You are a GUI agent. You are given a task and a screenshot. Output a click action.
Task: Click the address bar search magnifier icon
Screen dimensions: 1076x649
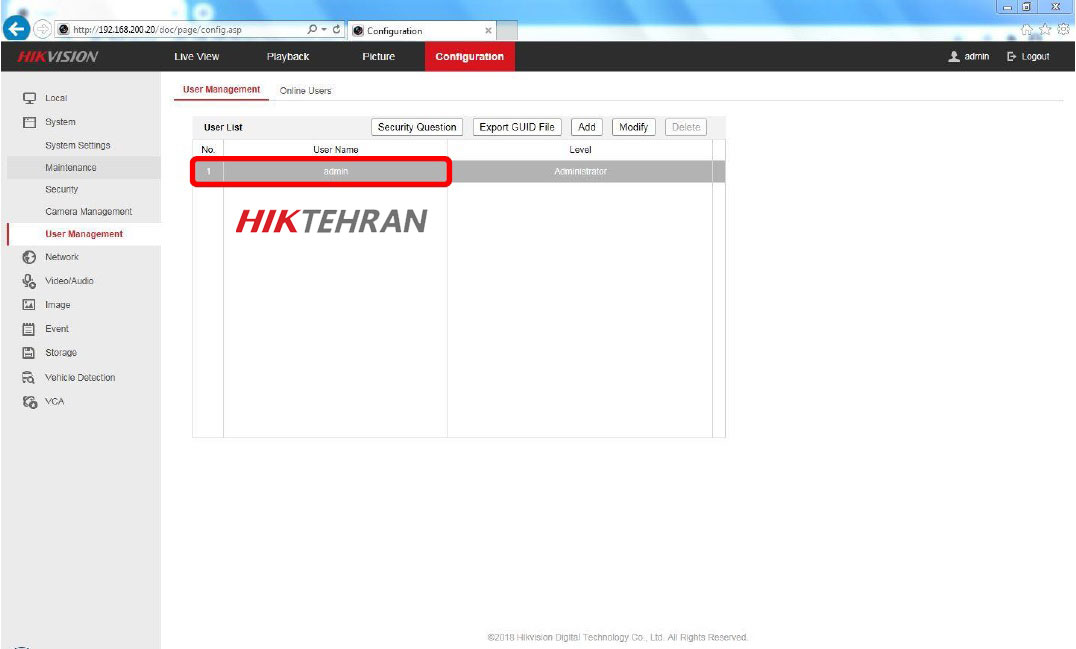(312, 30)
